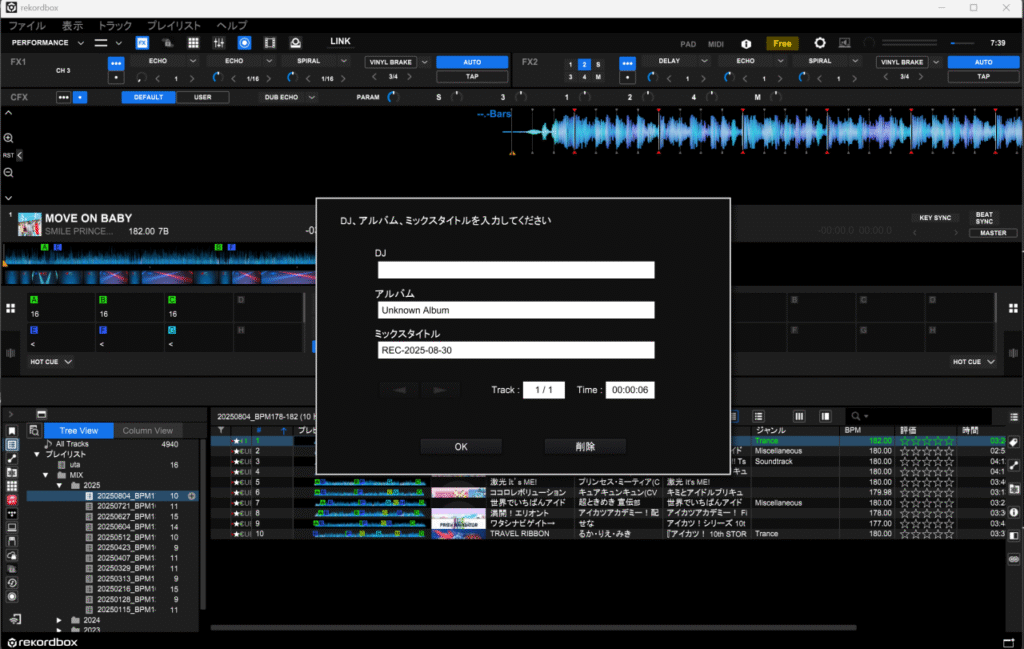Assign FX2 to channel M
1024x649 pixels.
tap(598, 77)
